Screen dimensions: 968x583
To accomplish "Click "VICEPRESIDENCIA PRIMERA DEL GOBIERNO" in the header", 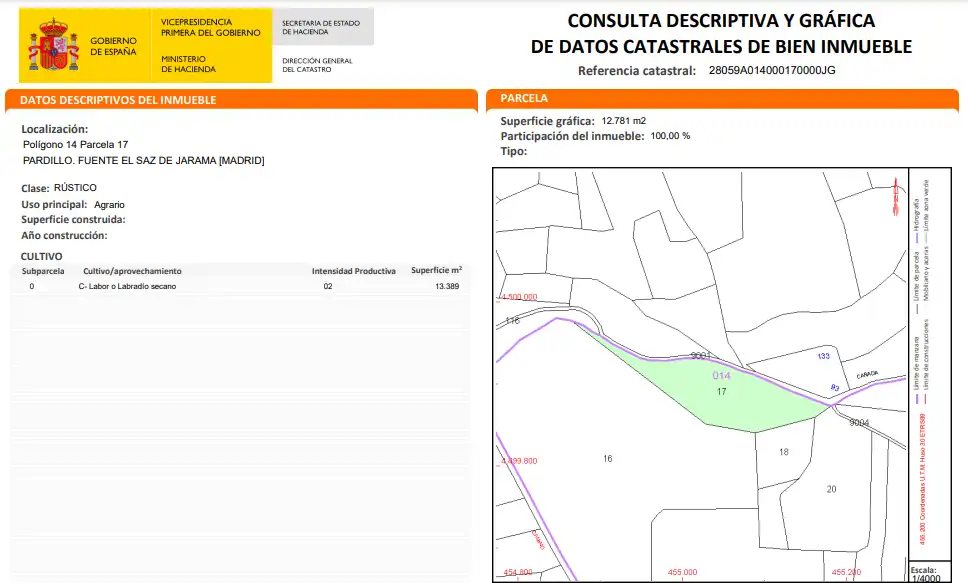I will [211, 27].
